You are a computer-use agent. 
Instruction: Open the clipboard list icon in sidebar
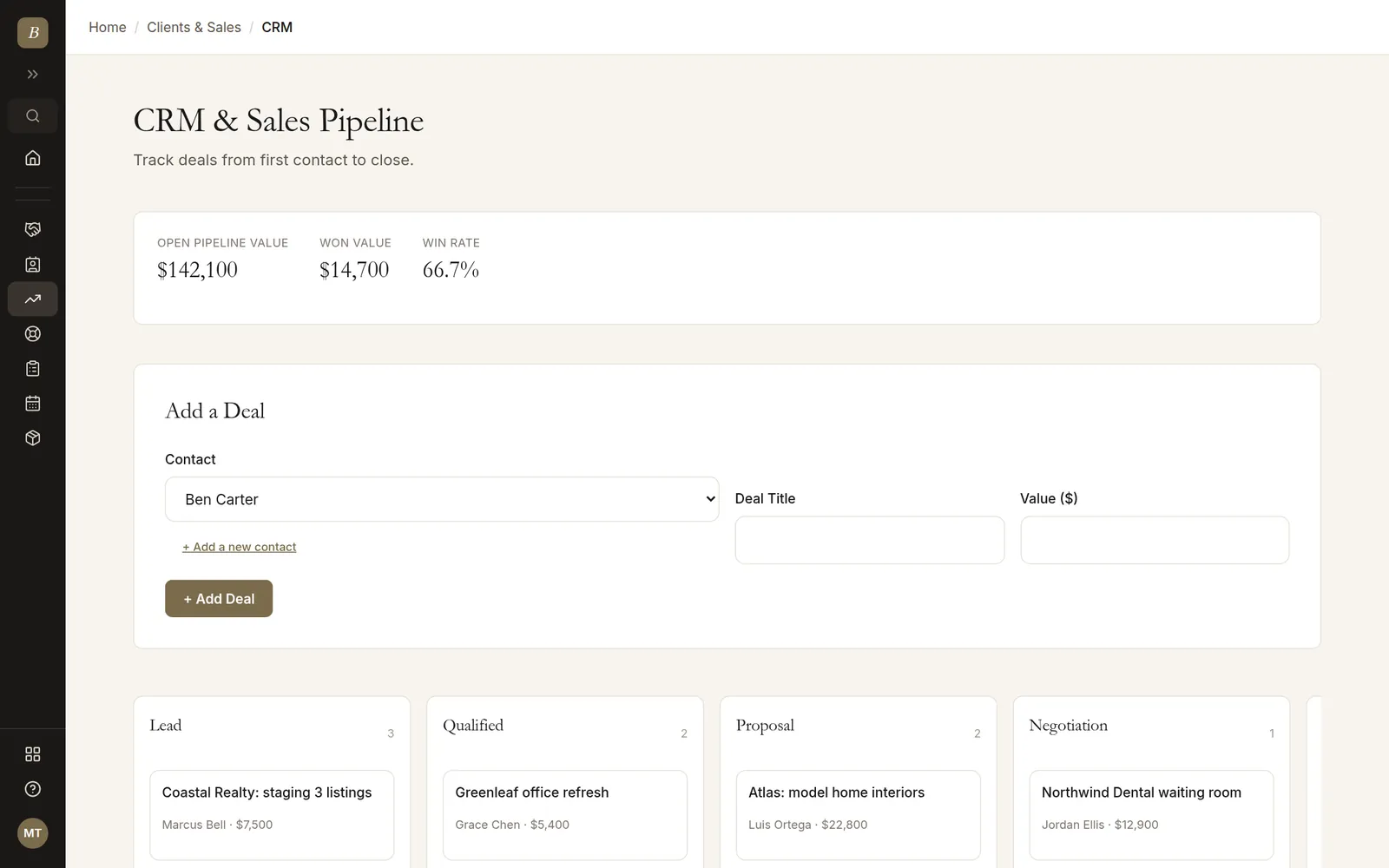point(33,369)
